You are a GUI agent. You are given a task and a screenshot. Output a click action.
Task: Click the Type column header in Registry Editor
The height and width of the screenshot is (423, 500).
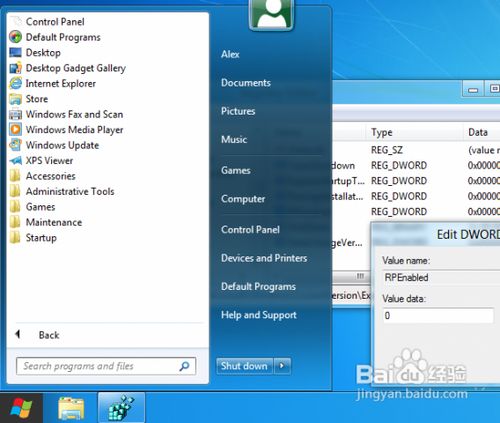[x=415, y=132]
